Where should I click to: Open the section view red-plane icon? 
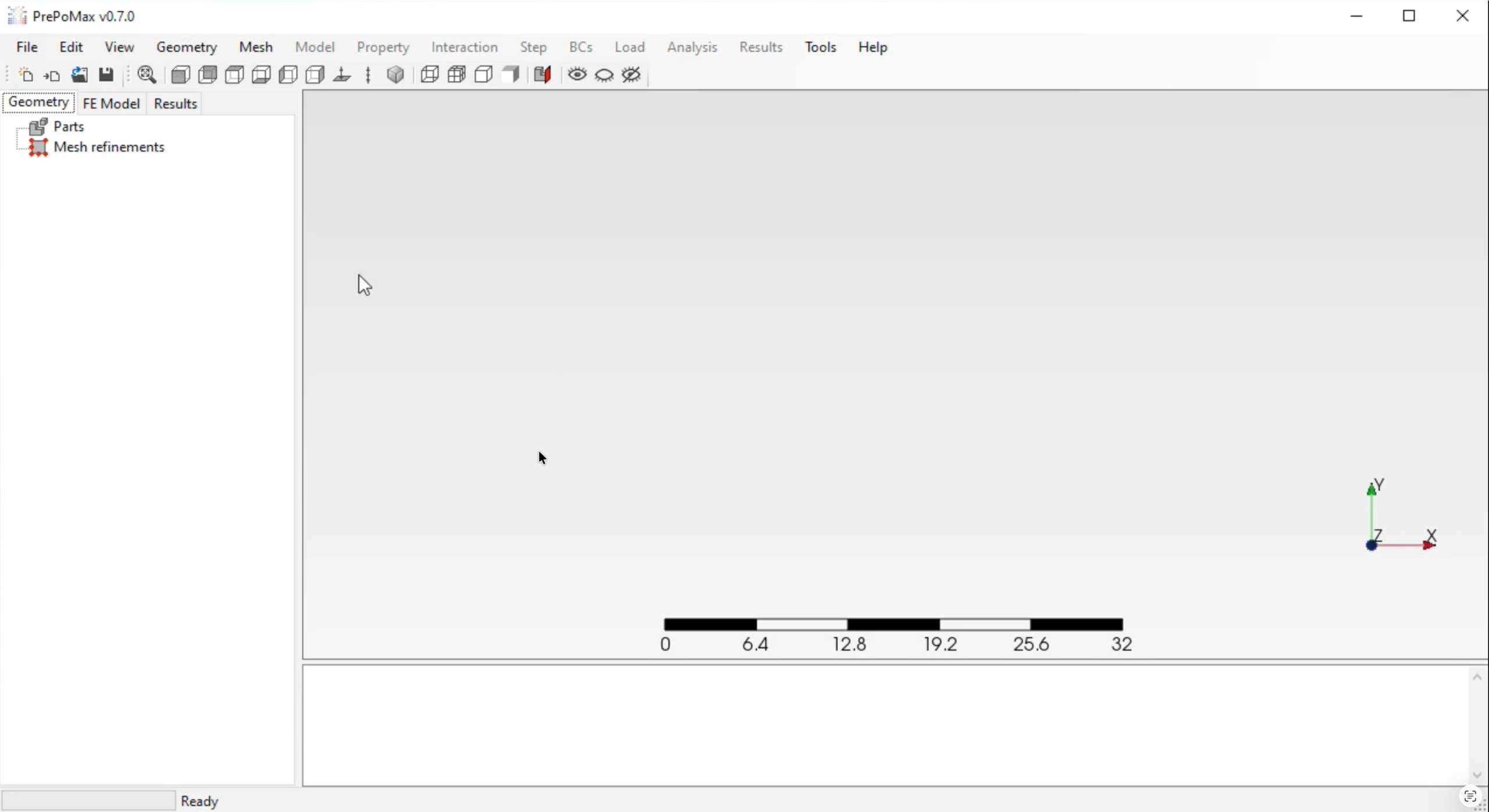(542, 75)
